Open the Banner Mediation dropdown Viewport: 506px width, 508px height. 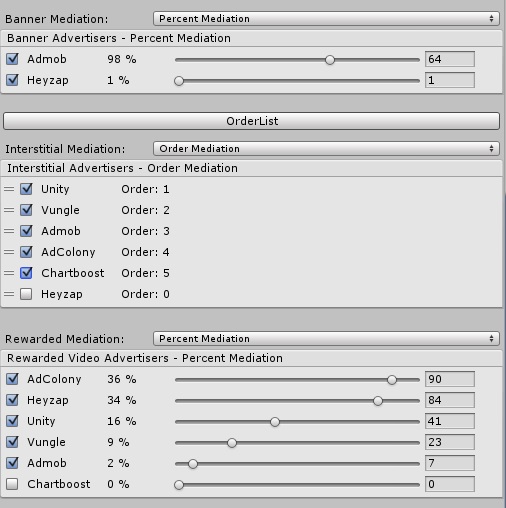[326, 19]
